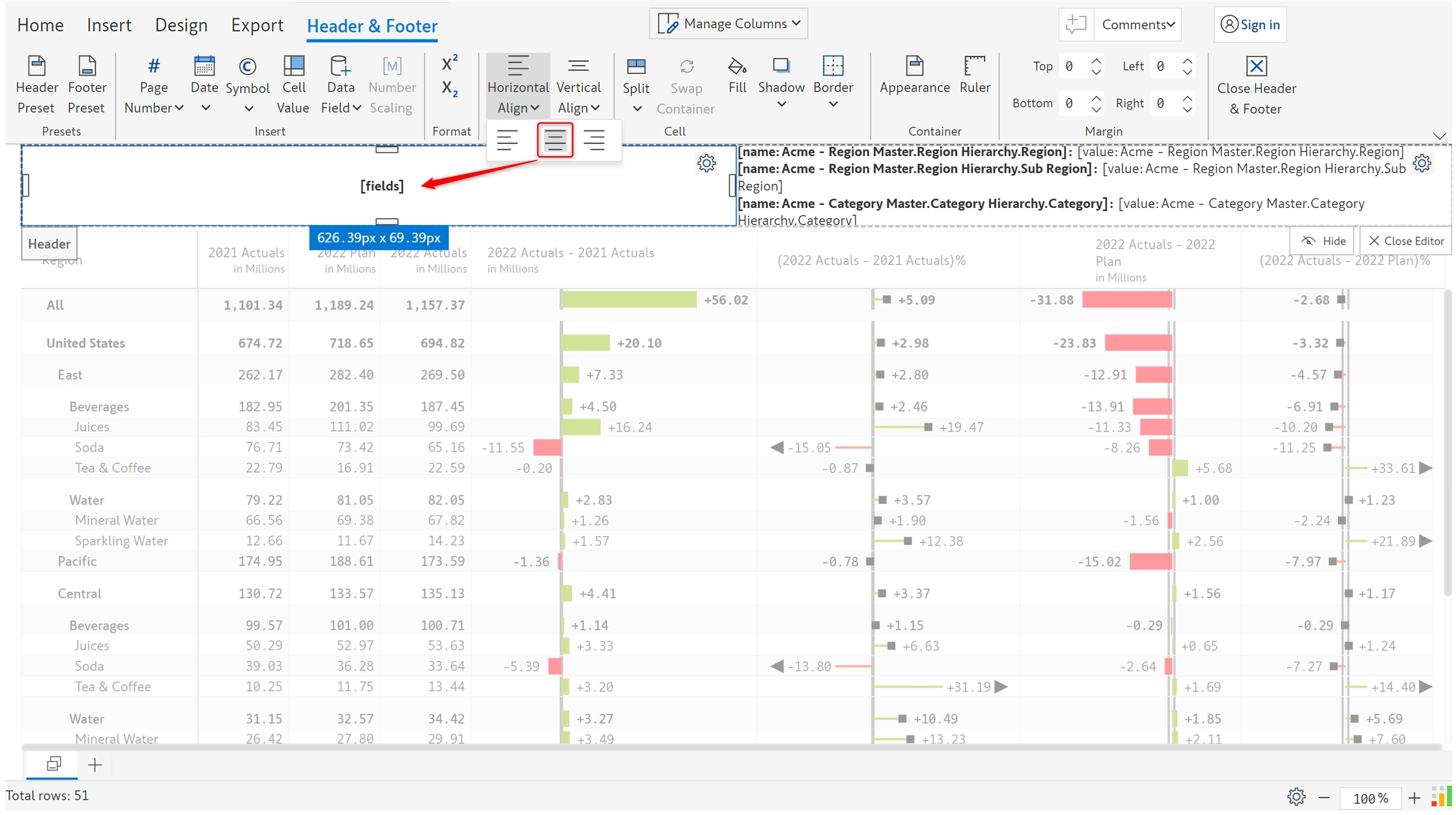1456x815 pixels.
Task: Increase the Top margin value
Action: pyautogui.click(x=1097, y=61)
